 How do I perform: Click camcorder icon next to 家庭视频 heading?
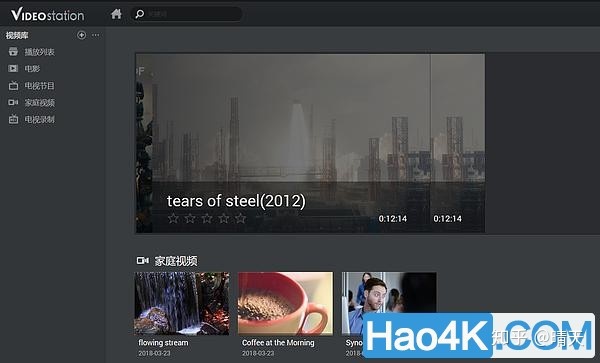point(143,260)
